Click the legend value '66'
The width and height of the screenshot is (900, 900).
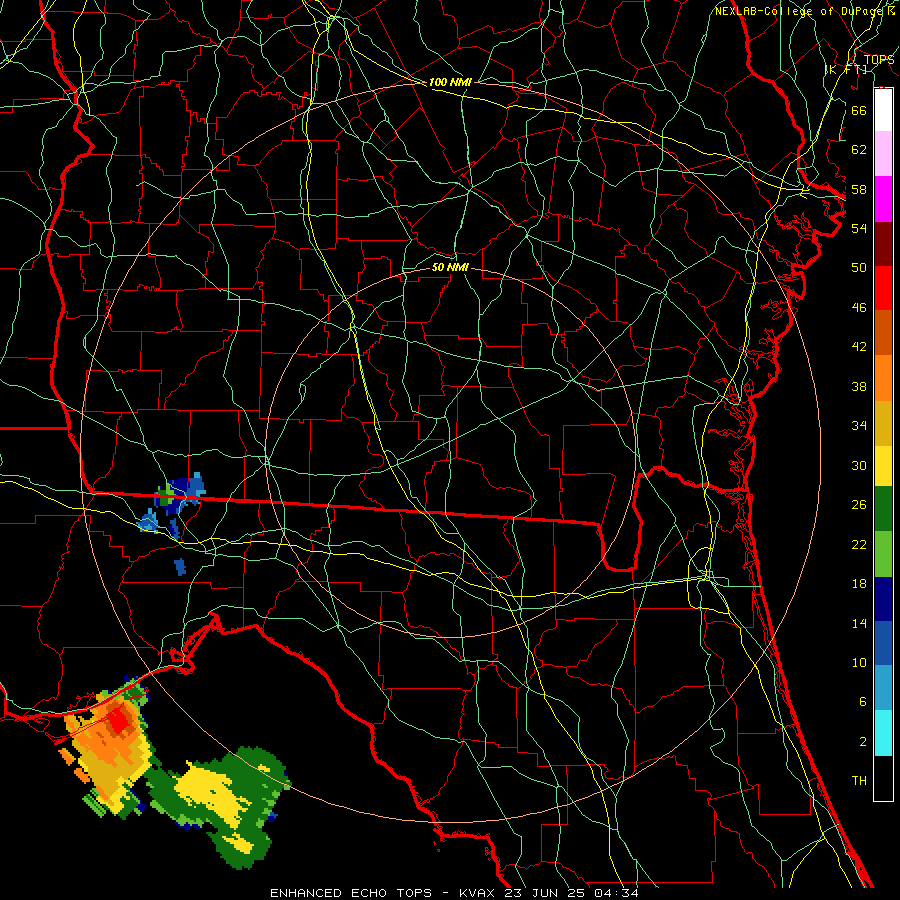point(859,110)
